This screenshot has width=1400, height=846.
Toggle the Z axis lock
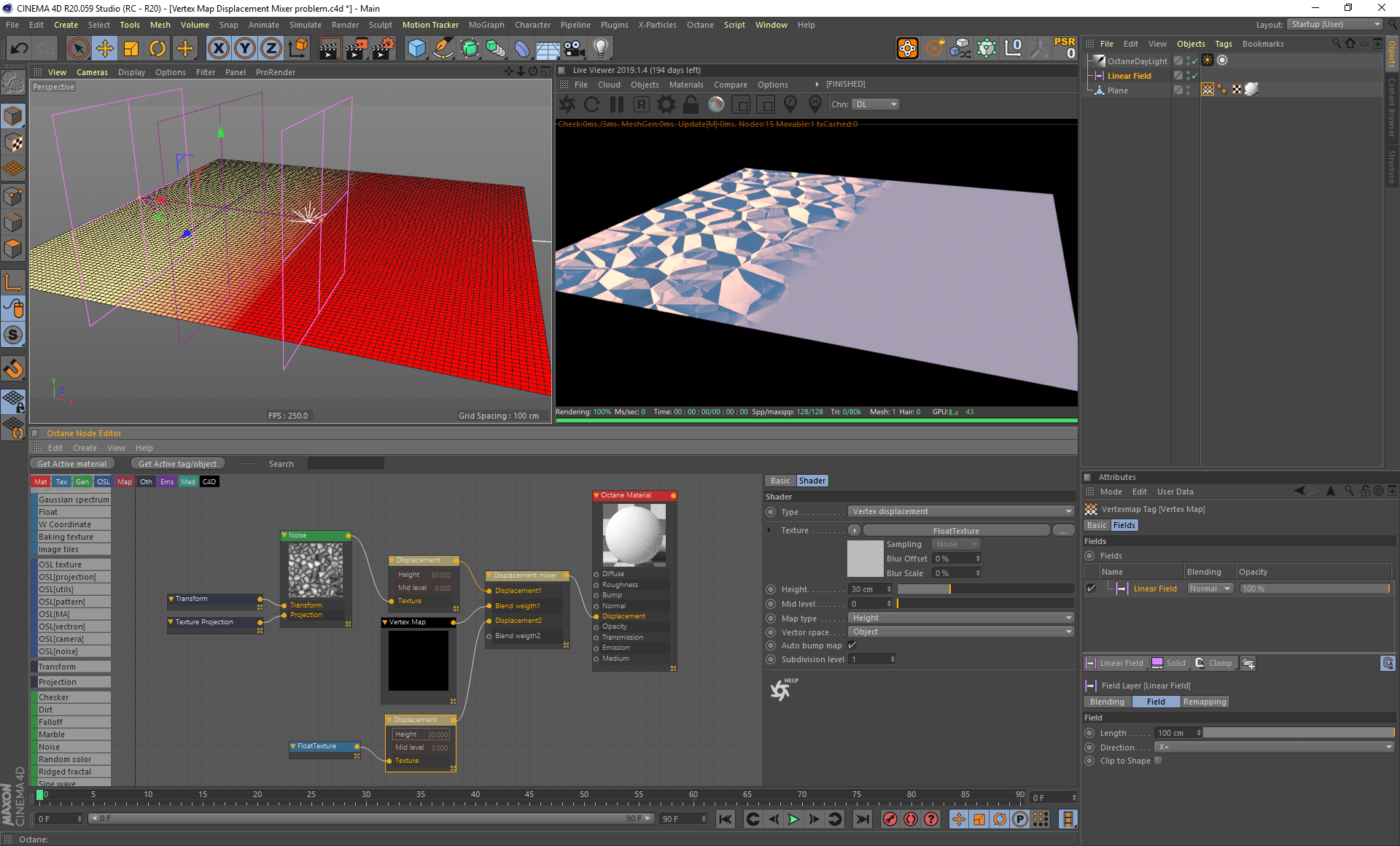271,49
